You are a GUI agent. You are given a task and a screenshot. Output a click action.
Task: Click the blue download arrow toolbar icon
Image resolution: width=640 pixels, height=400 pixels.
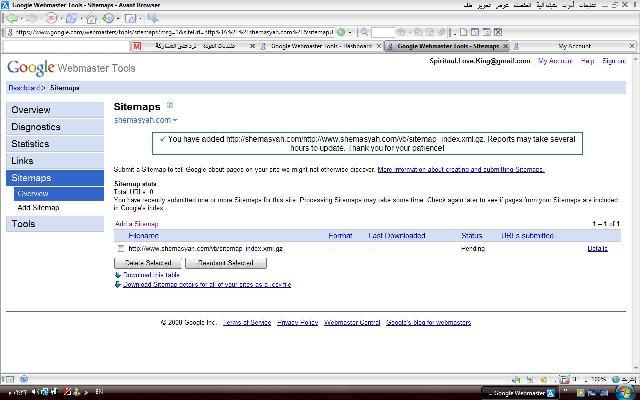(153, 18)
